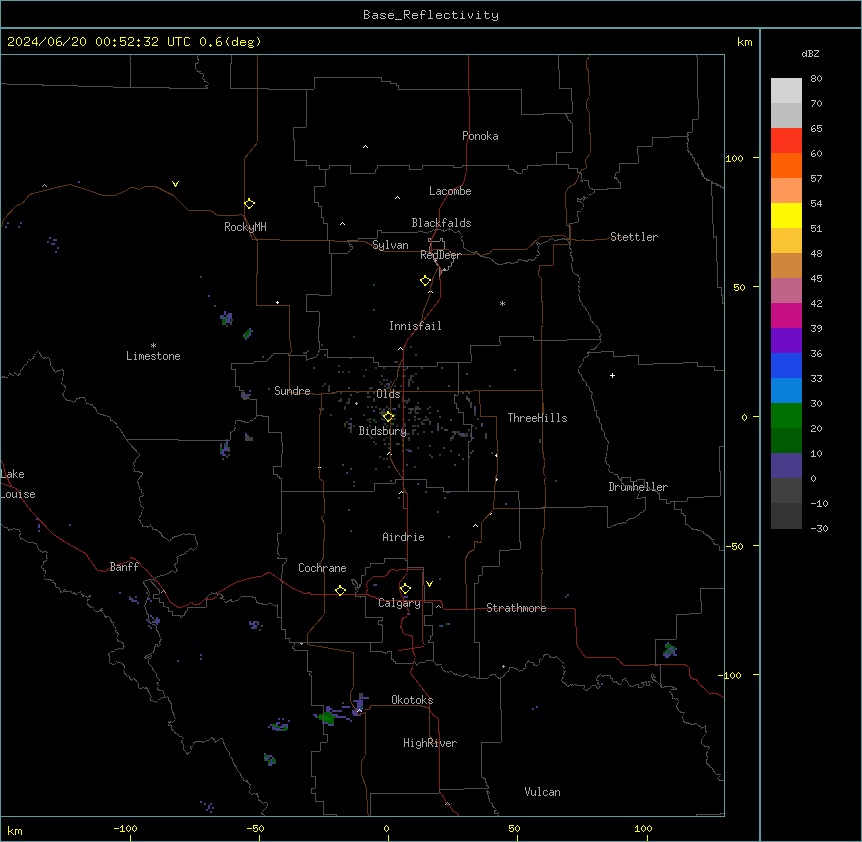The height and width of the screenshot is (842, 862).
Task: Click the Base_Reflectivity title text
Action: click(431, 15)
